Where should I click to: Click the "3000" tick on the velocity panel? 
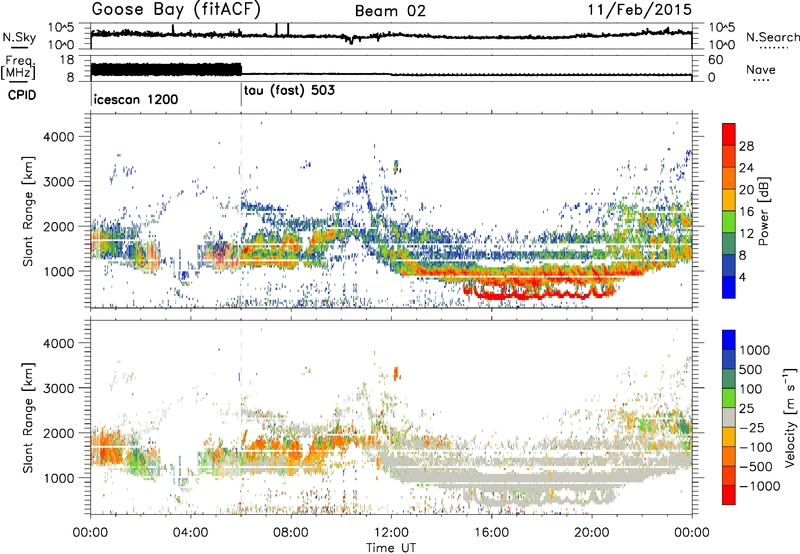click(61, 388)
